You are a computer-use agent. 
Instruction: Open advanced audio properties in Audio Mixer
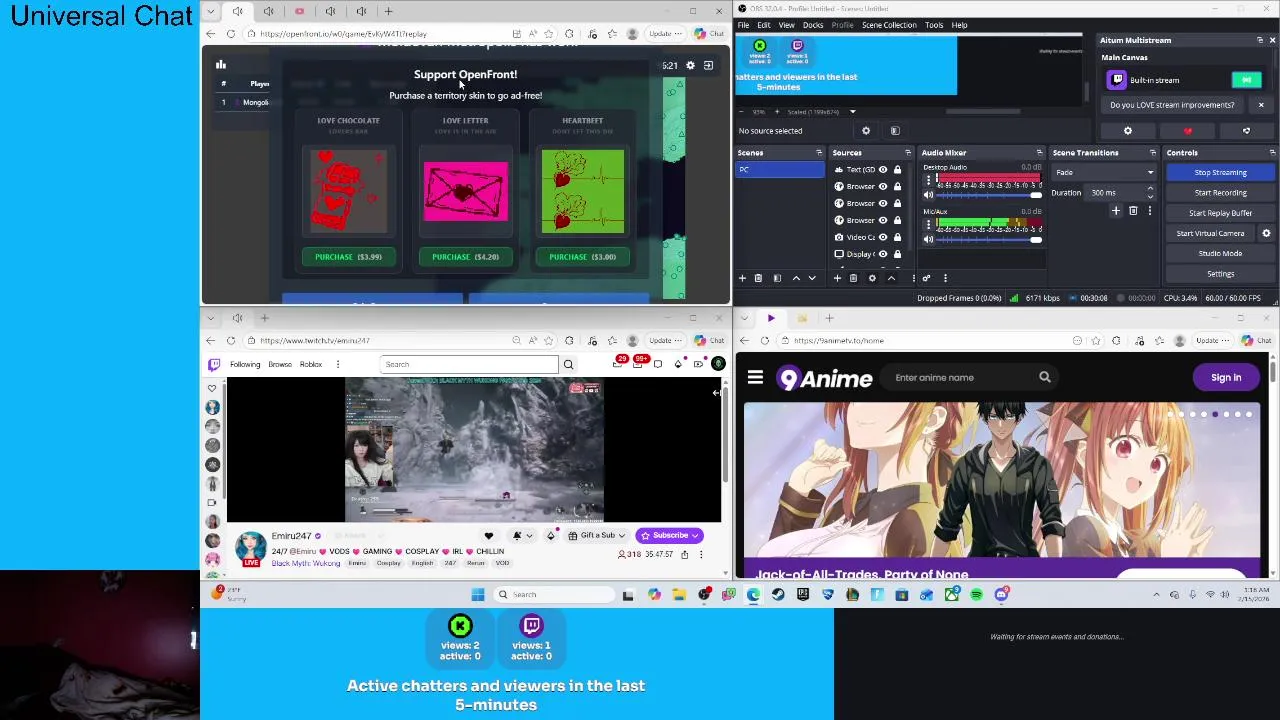pos(926,278)
